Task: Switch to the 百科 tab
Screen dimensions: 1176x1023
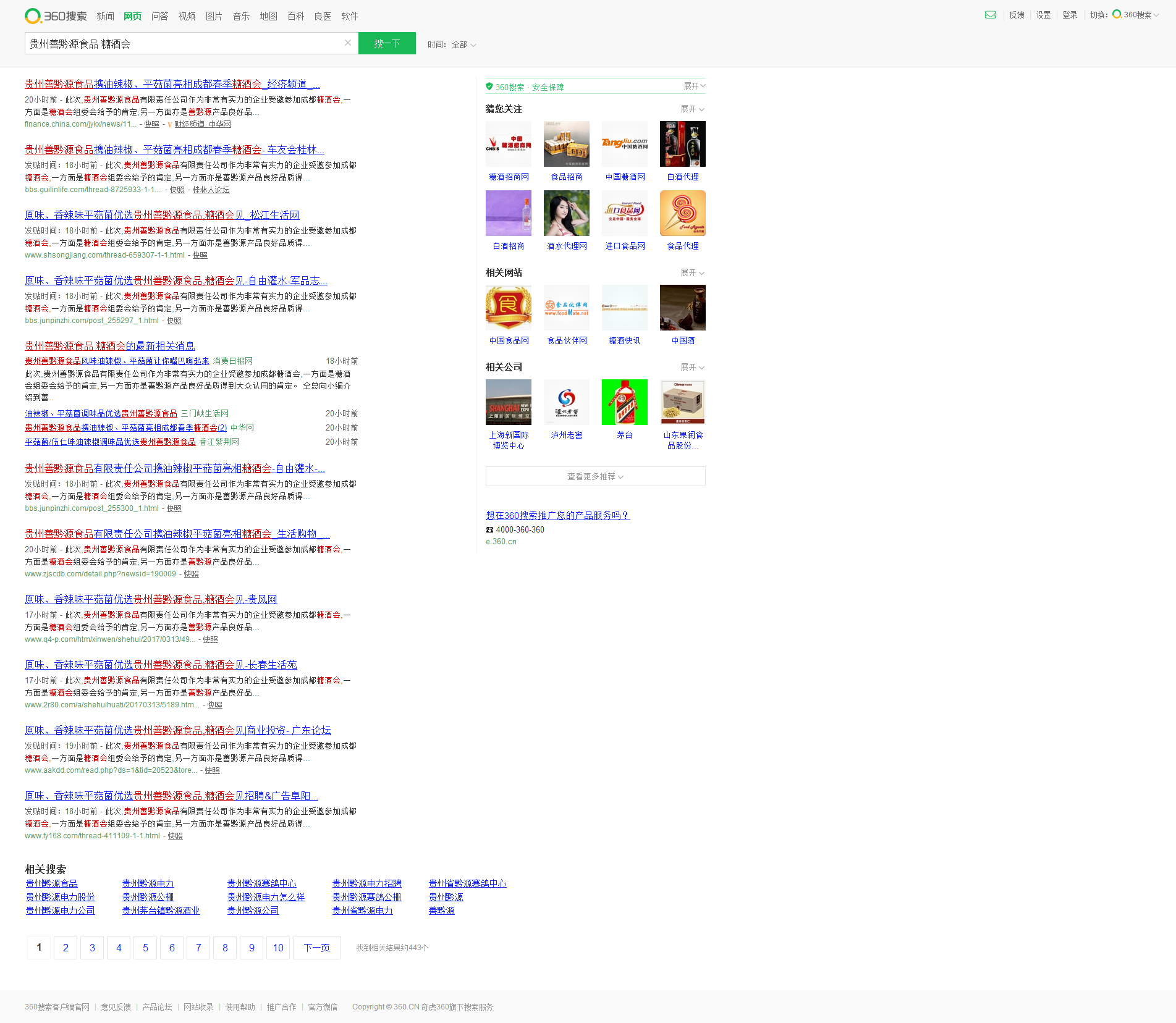Action: pyautogui.click(x=295, y=16)
